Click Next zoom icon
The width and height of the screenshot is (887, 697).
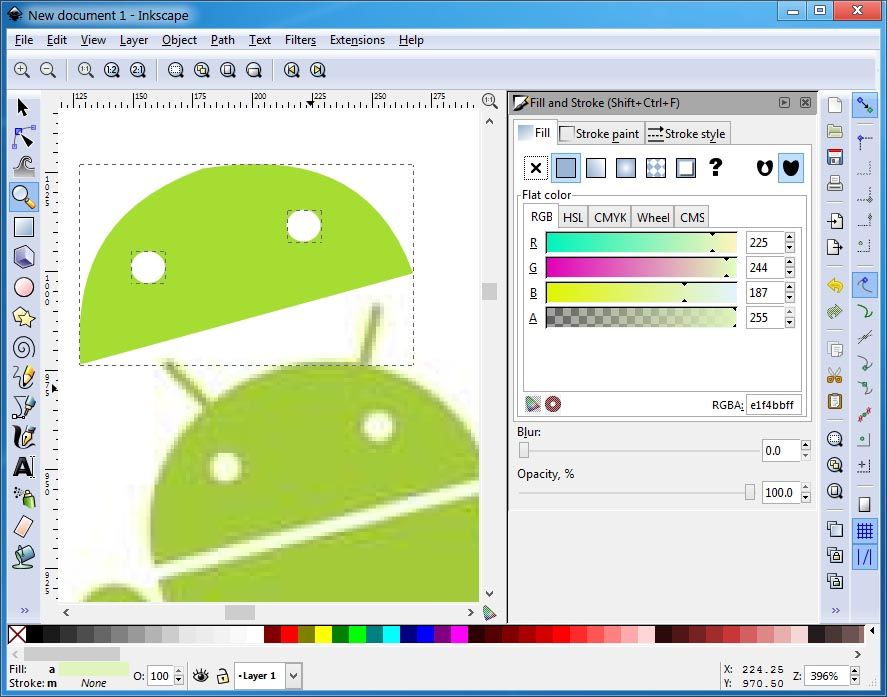[x=318, y=70]
